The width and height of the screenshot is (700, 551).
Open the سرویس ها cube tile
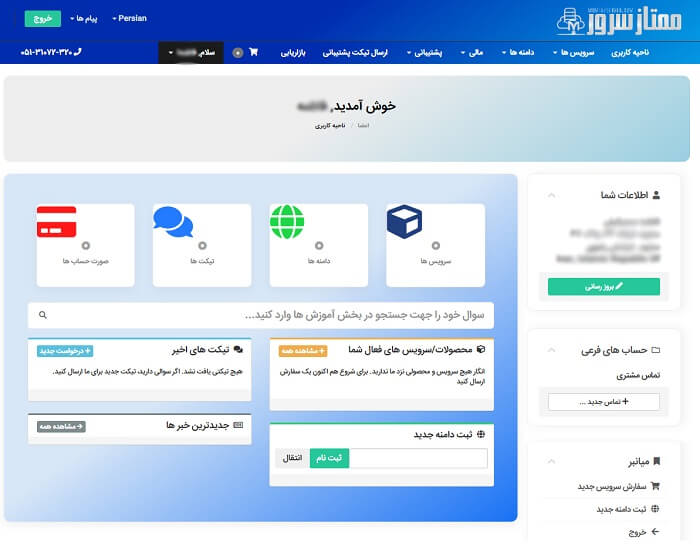pos(435,245)
